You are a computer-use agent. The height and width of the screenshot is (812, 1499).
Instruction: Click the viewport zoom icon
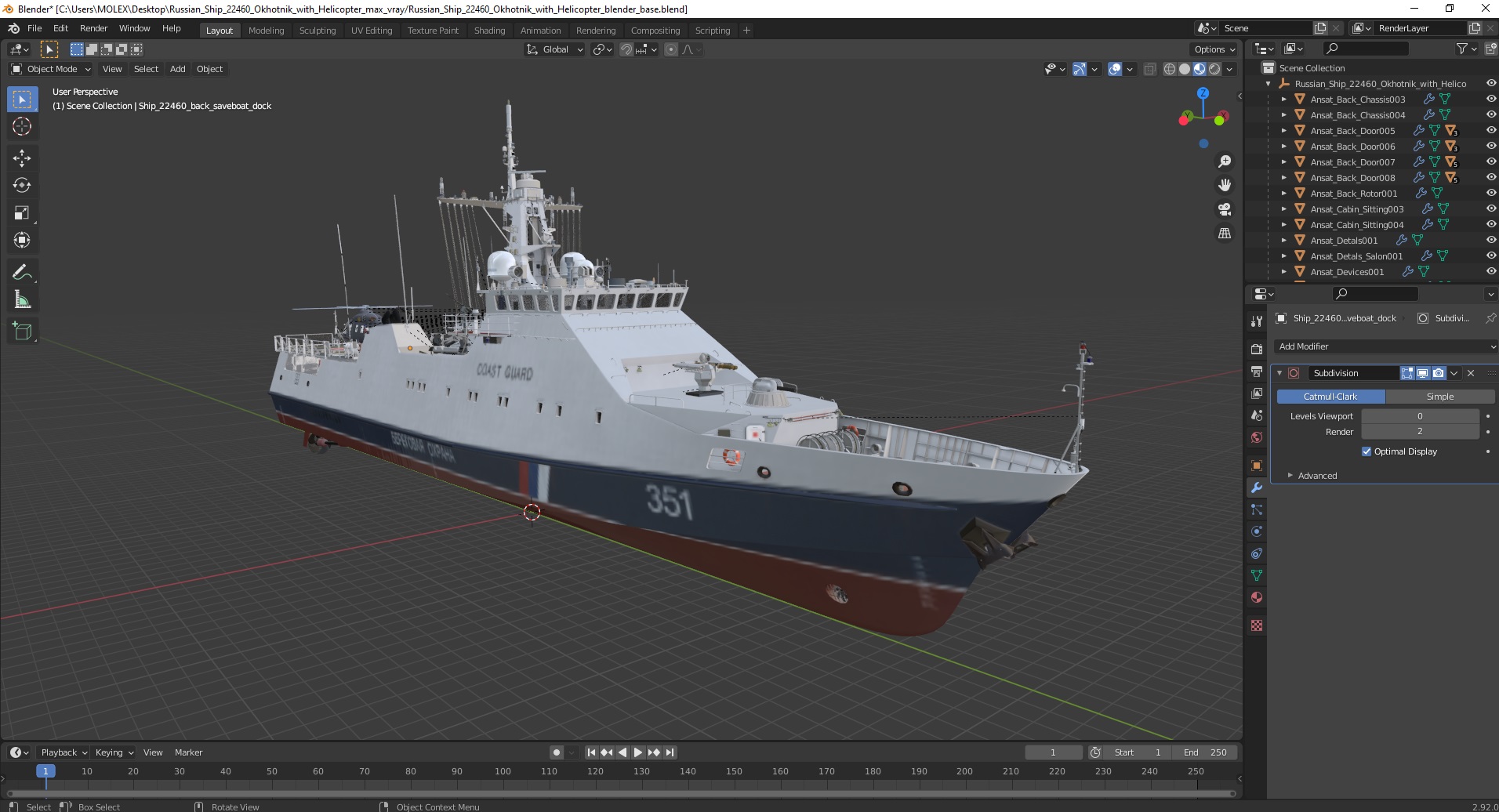1224,161
